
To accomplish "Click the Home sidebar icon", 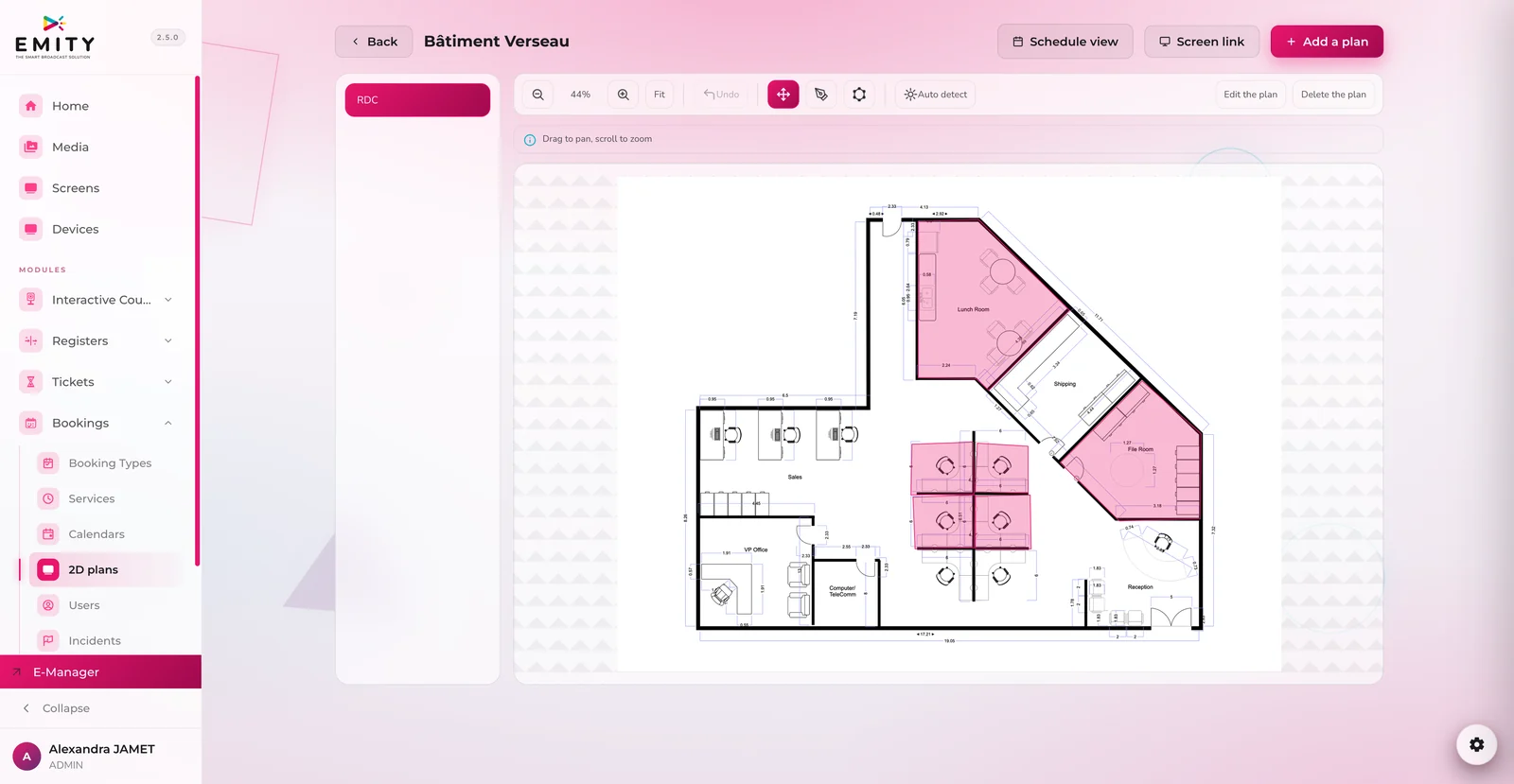I will pos(31,106).
